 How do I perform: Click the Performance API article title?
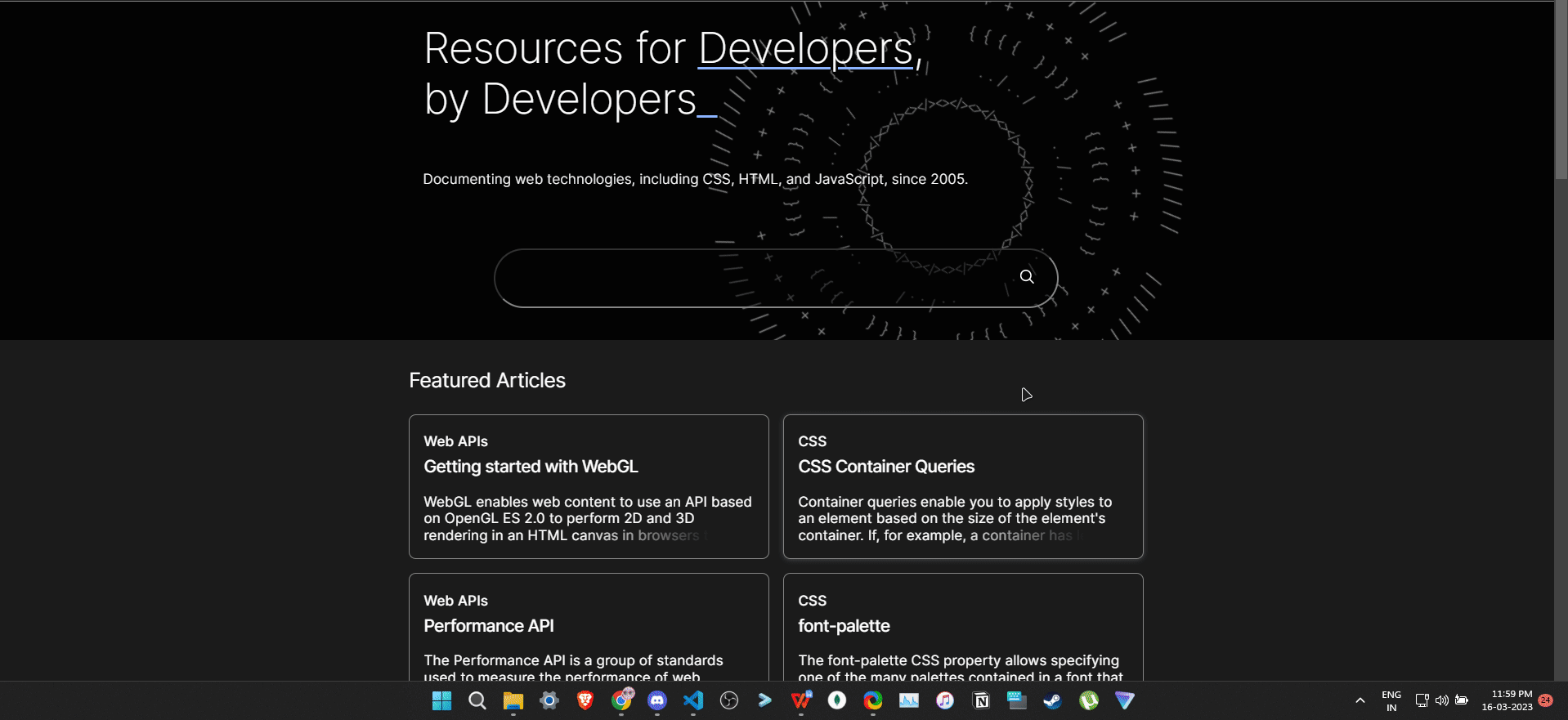pyautogui.click(x=489, y=626)
